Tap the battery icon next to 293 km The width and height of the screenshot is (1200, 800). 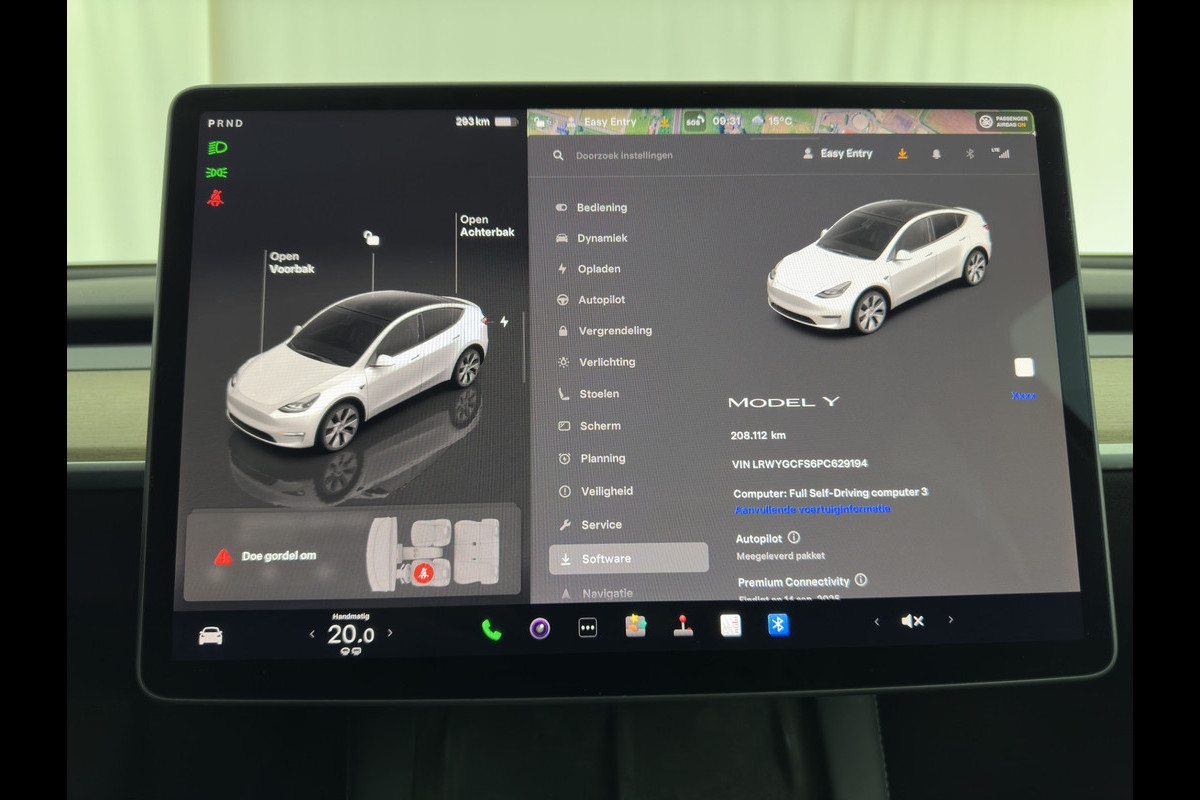506,122
